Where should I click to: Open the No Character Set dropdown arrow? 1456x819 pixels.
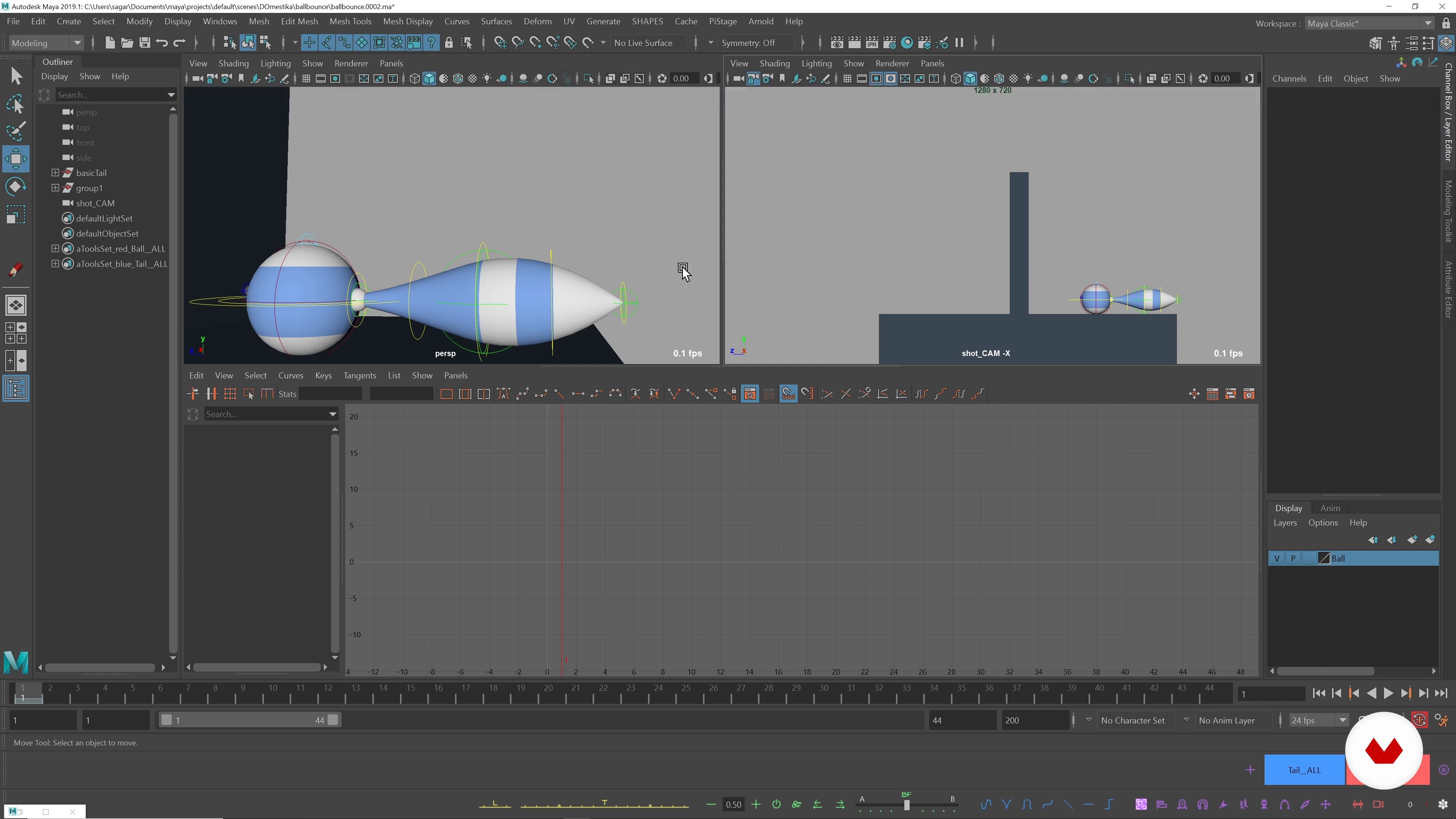[x=1089, y=720]
